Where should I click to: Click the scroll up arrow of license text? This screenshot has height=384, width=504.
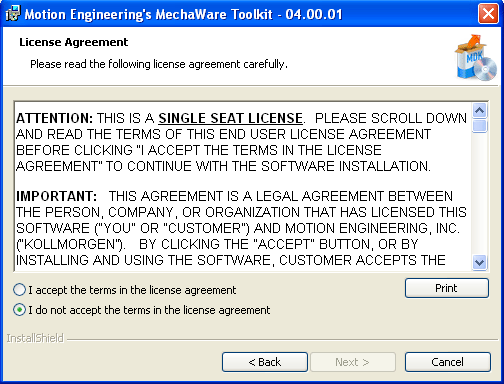click(480, 111)
